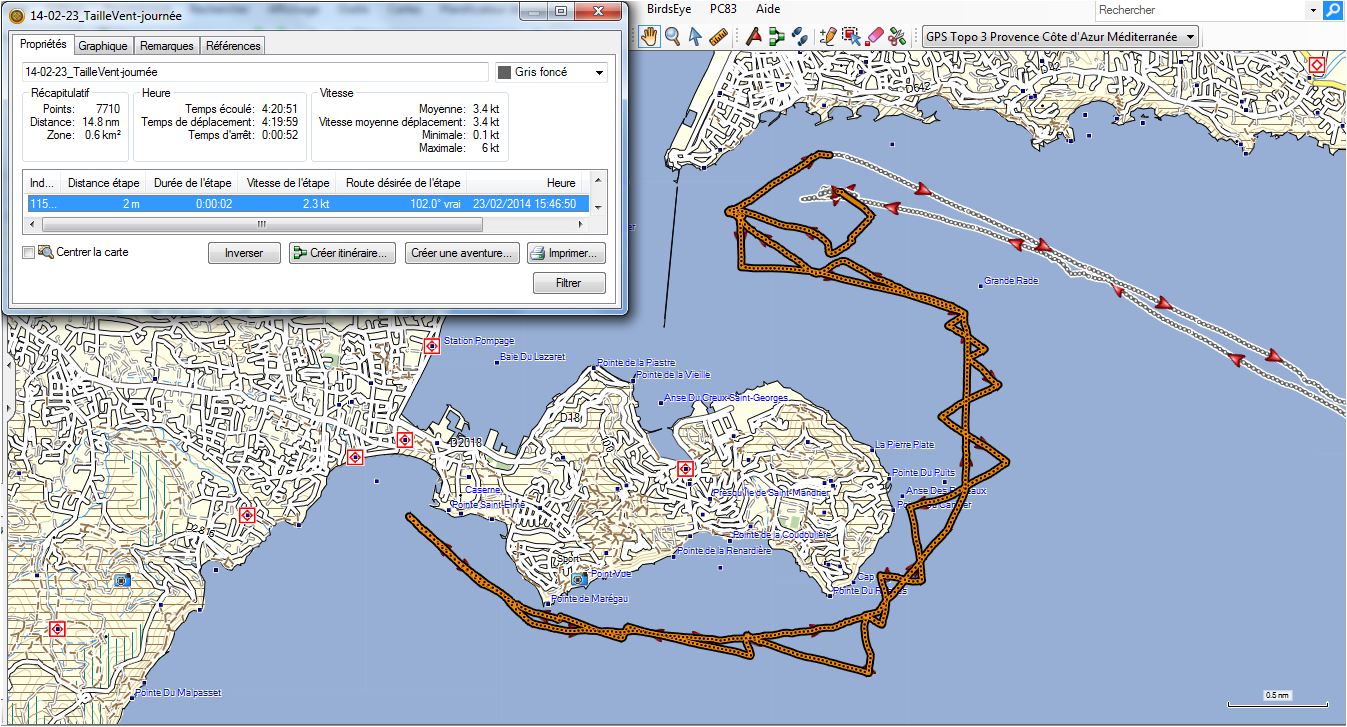Screen dimensions: 1347x727
Task: Select the New Track footprints tool
Action: (799, 36)
